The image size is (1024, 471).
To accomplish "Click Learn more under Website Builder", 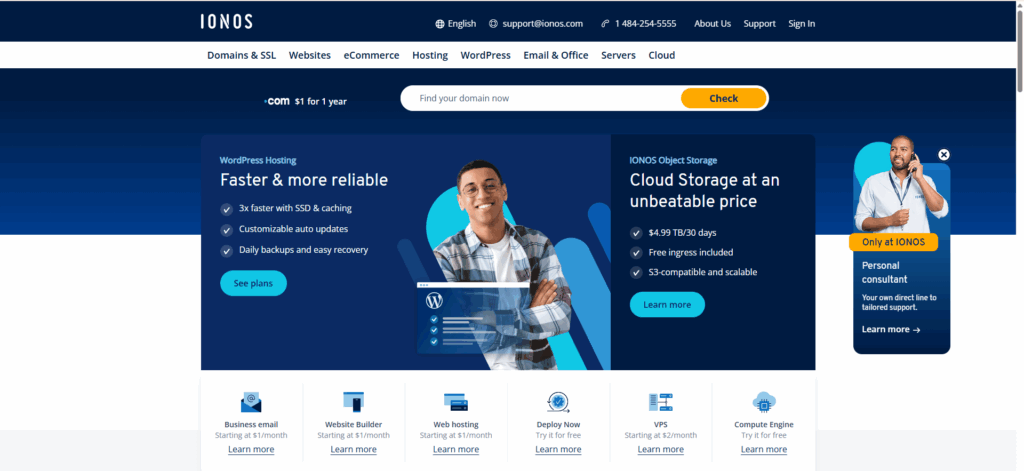I will pyautogui.click(x=353, y=449).
